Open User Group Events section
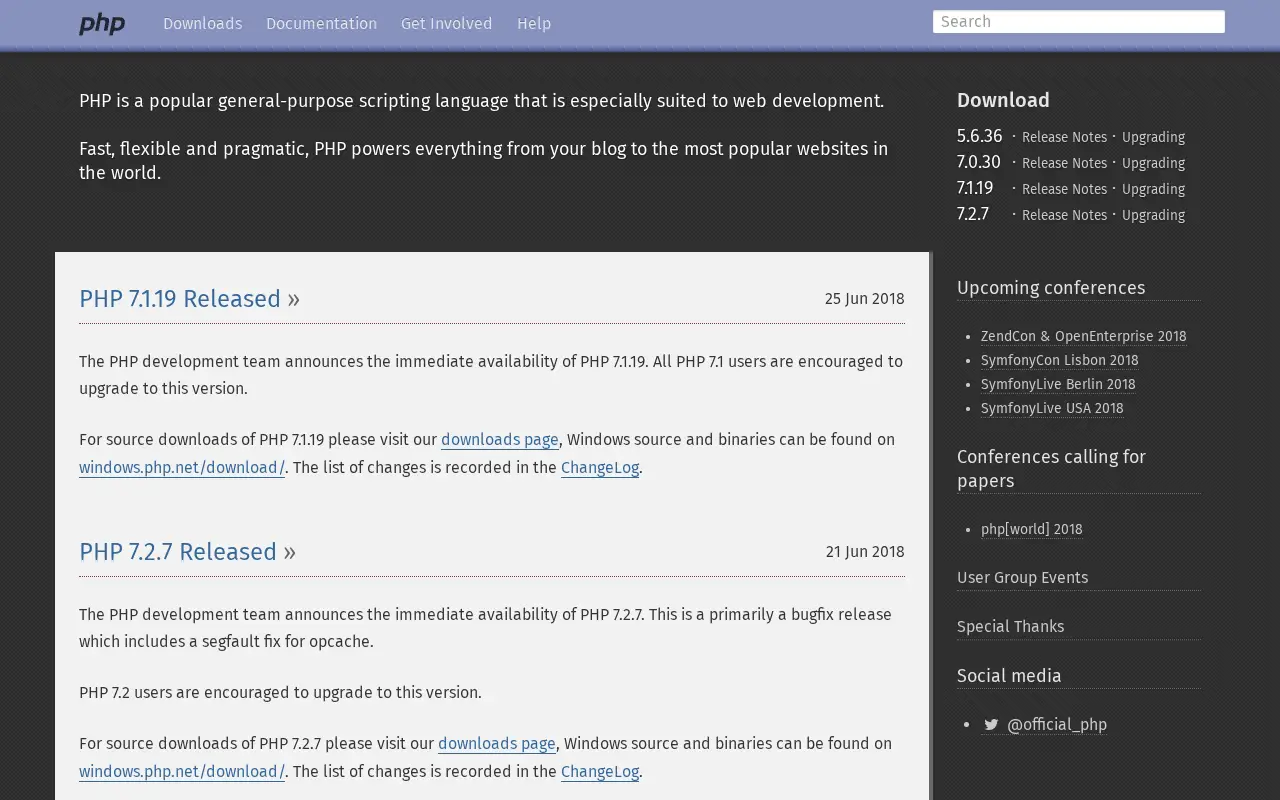 [1022, 578]
